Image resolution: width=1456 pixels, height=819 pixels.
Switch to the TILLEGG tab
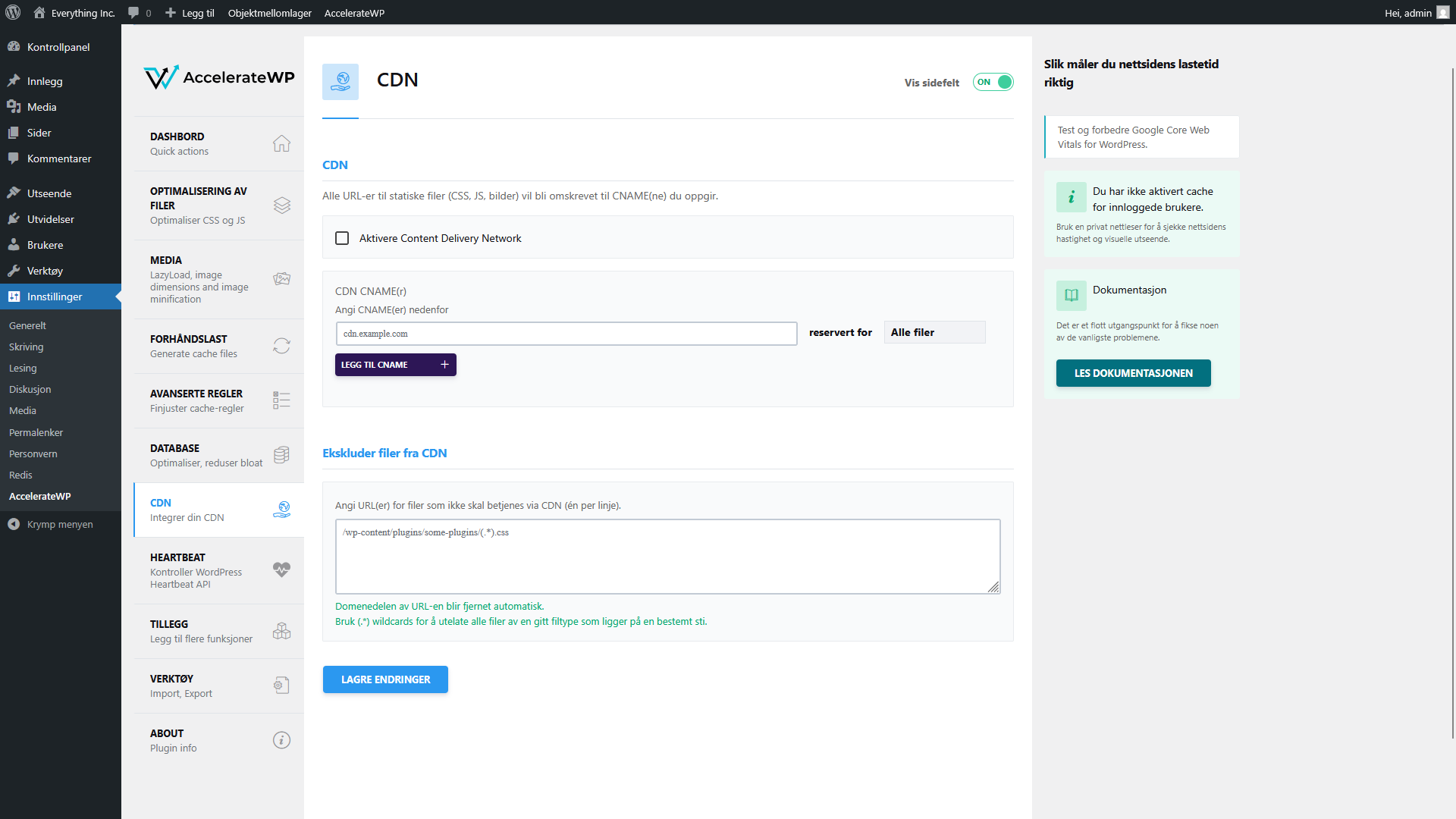pyautogui.click(x=218, y=631)
